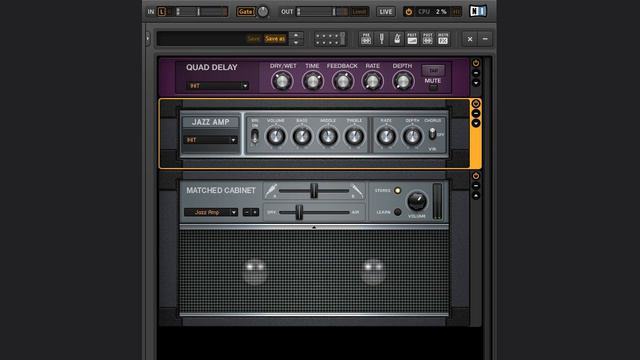
Task: Click the Quad Delay Depth knob
Action: (403, 81)
